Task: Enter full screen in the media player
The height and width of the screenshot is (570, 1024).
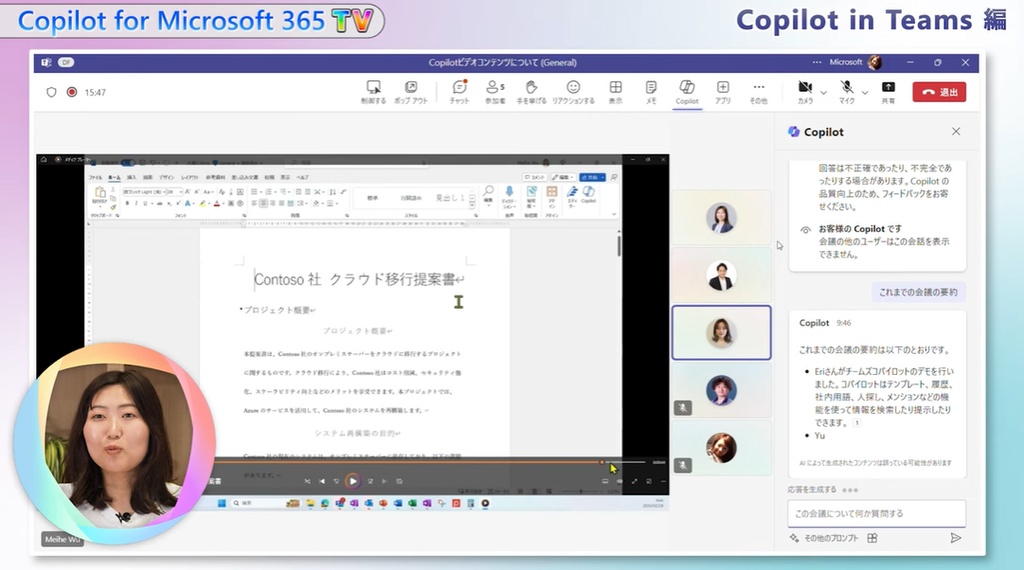Action: tap(633, 481)
